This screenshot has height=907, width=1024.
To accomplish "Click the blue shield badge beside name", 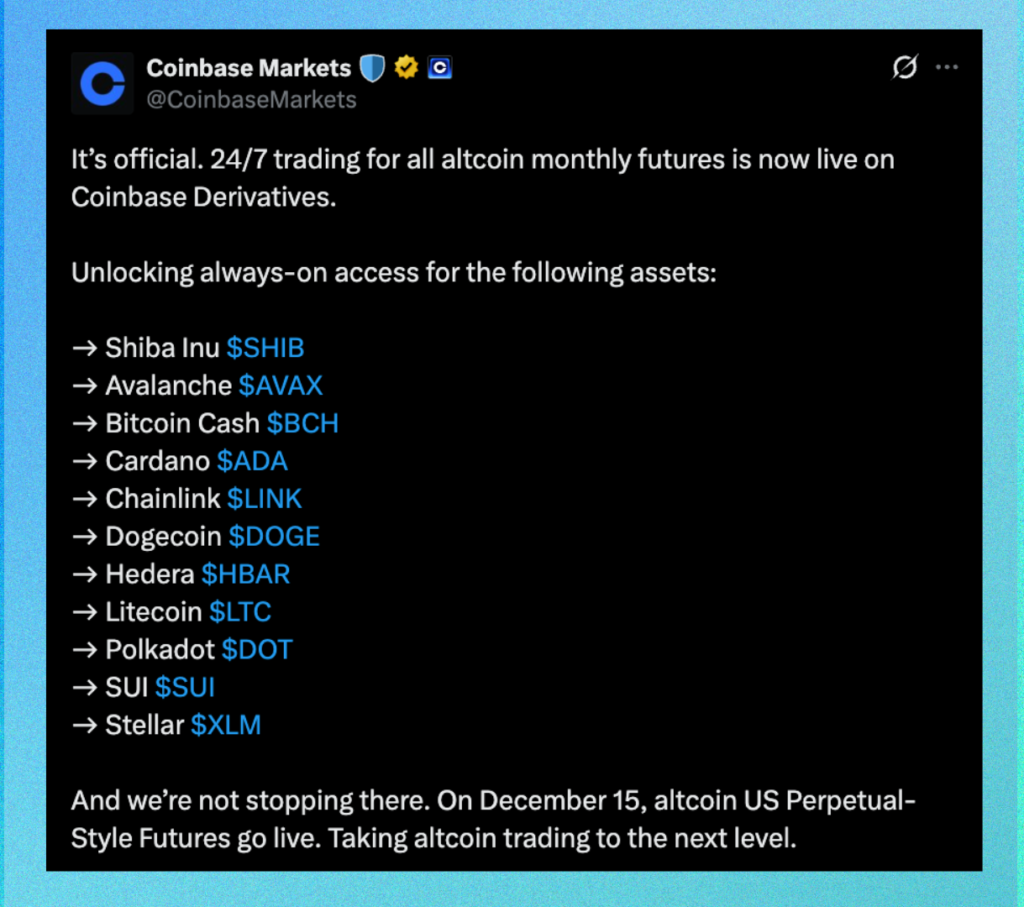I will coord(372,68).
